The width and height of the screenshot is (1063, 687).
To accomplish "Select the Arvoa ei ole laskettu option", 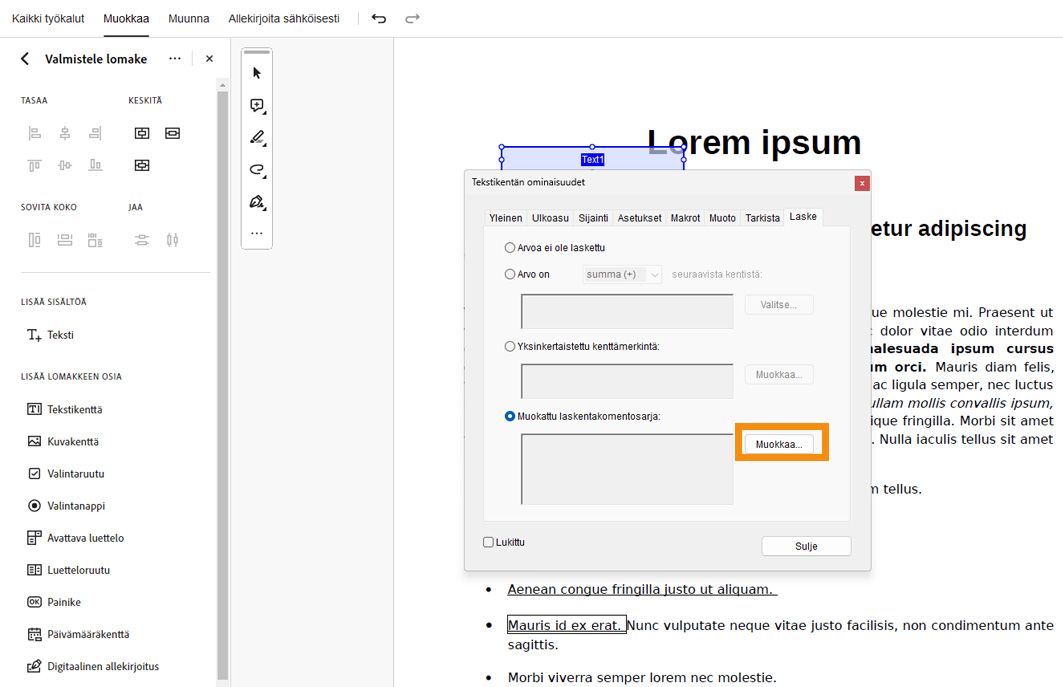I will (x=509, y=247).
